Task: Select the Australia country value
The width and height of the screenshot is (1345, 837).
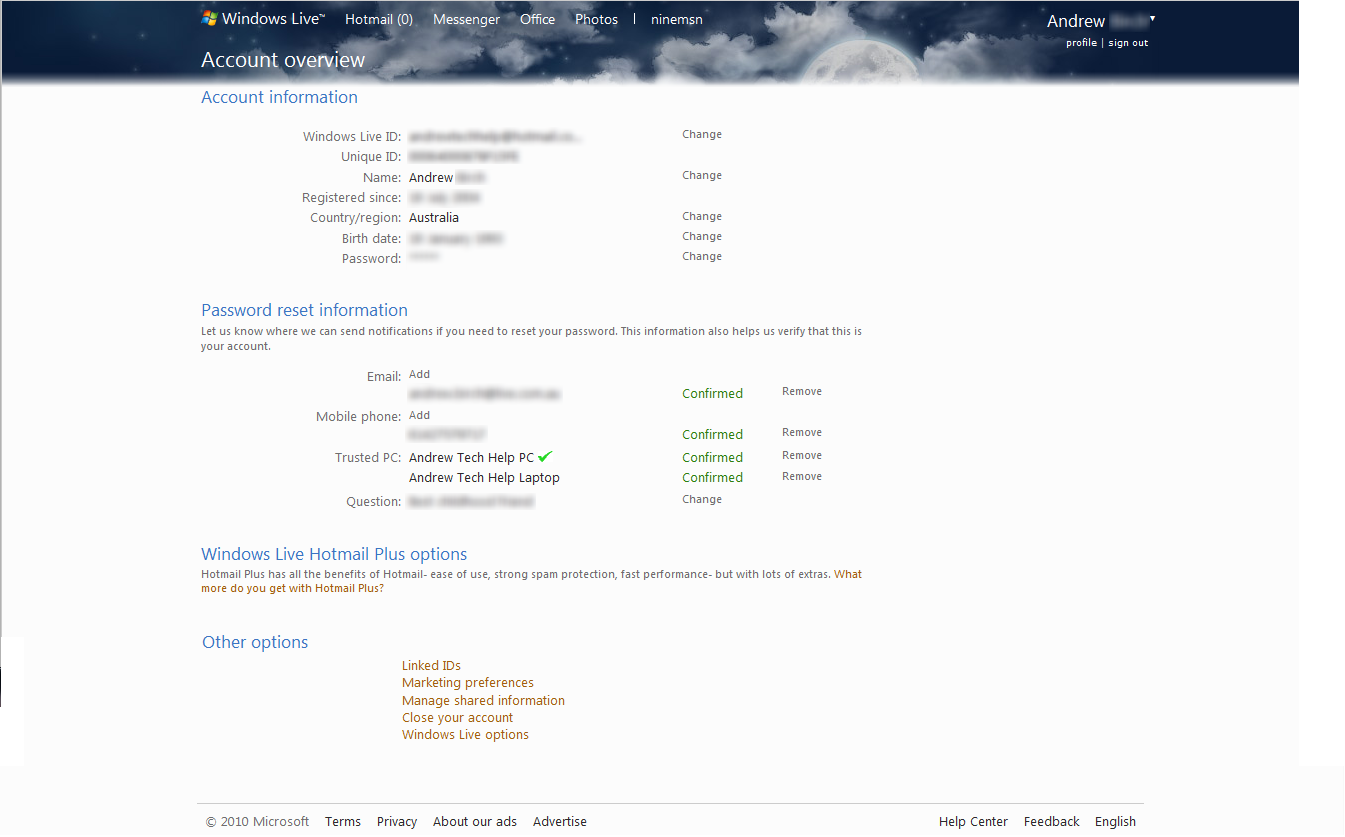Action: pyautogui.click(x=434, y=217)
